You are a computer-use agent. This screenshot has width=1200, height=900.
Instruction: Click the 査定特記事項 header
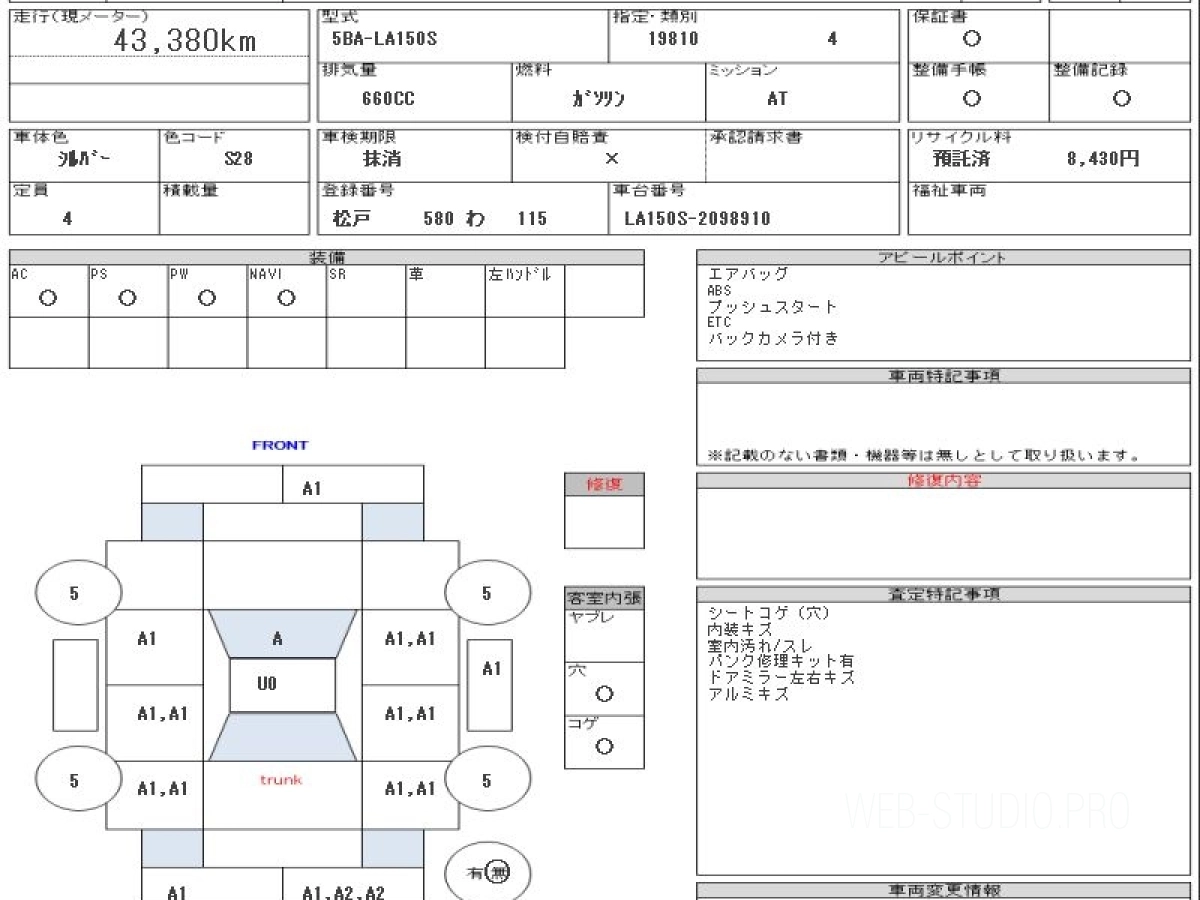[x=943, y=594]
